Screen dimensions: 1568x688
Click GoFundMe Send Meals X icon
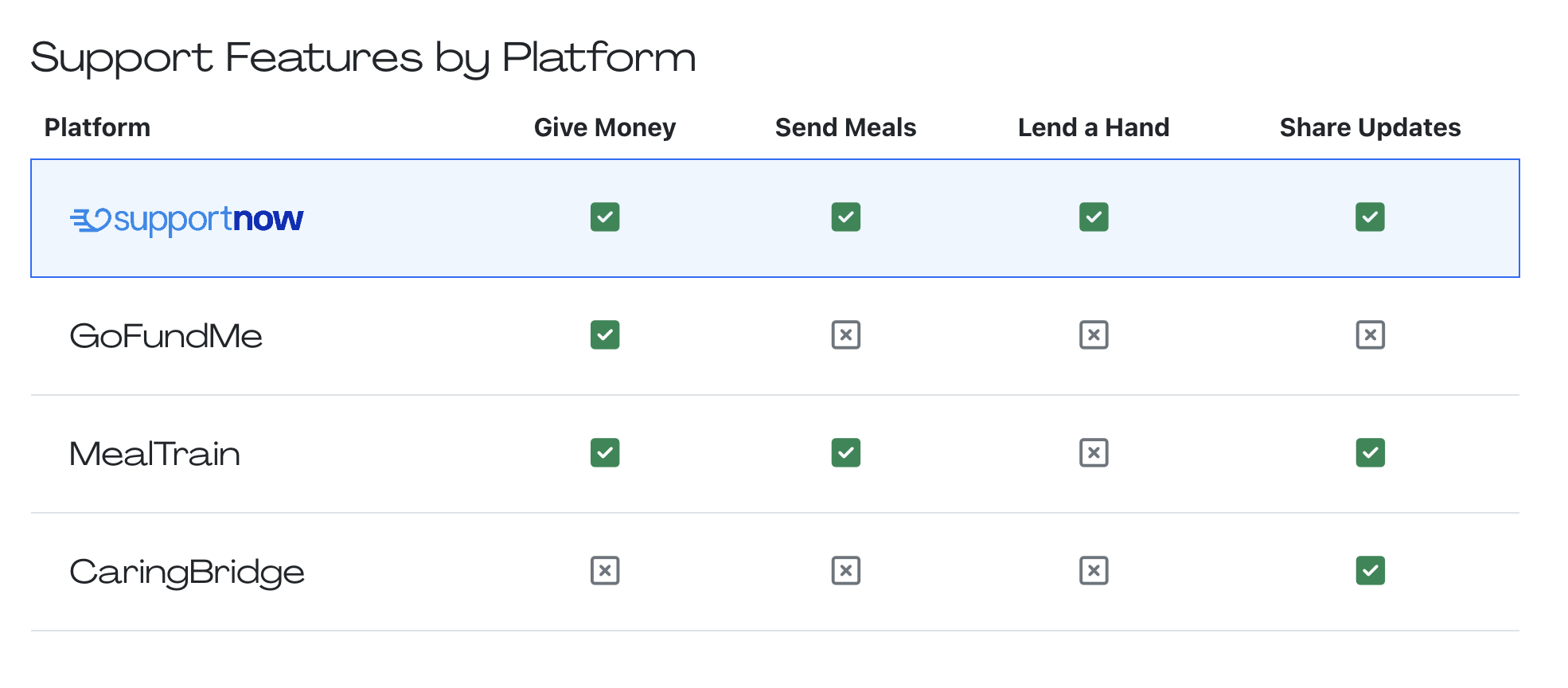(845, 335)
